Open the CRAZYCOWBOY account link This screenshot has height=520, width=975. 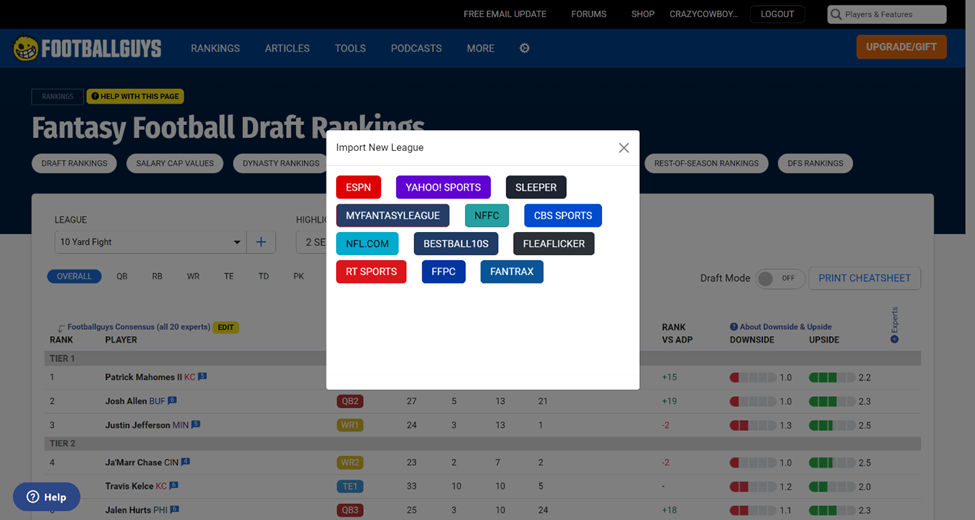click(703, 14)
